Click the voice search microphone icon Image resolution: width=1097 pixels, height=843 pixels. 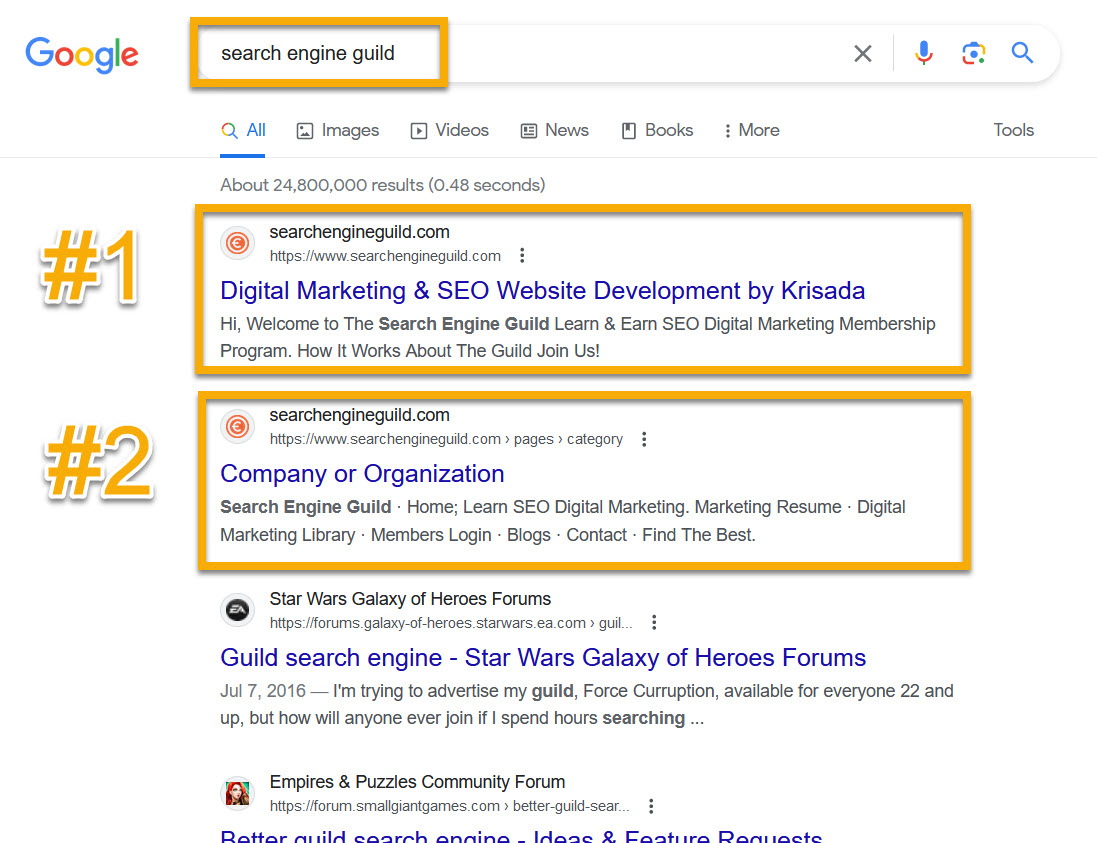tap(923, 53)
